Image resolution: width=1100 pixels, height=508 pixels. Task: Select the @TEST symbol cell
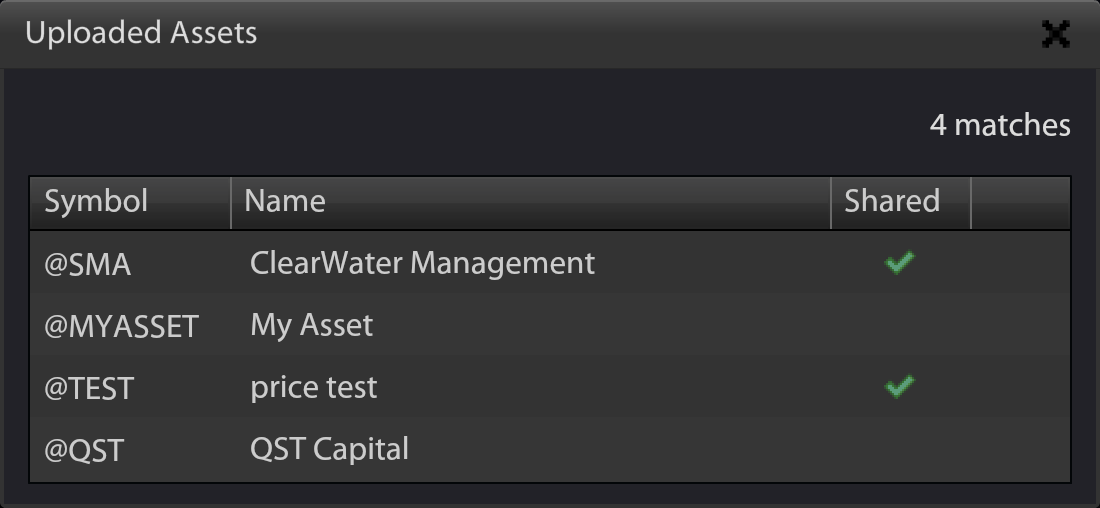pyautogui.click(x=89, y=388)
